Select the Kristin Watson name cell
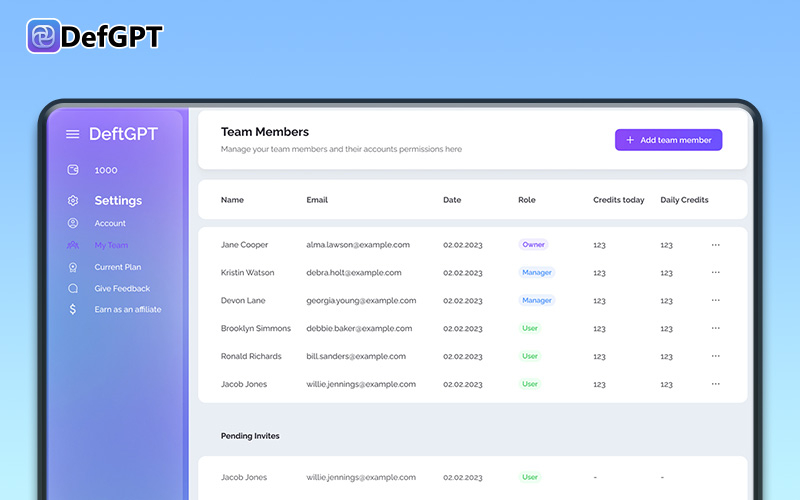The height and width of the screenshot is (500, 800). click(247, 272)
